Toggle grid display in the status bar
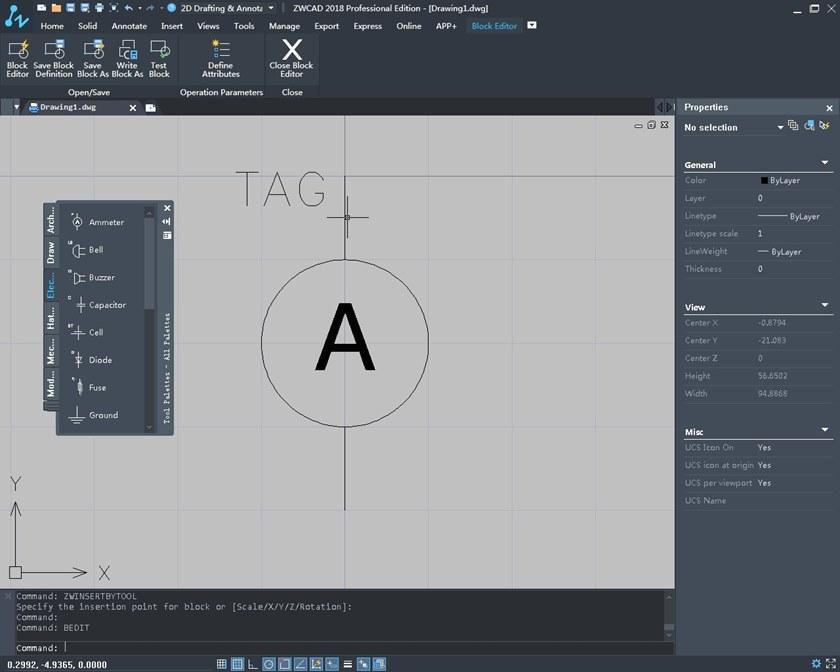 237,663
